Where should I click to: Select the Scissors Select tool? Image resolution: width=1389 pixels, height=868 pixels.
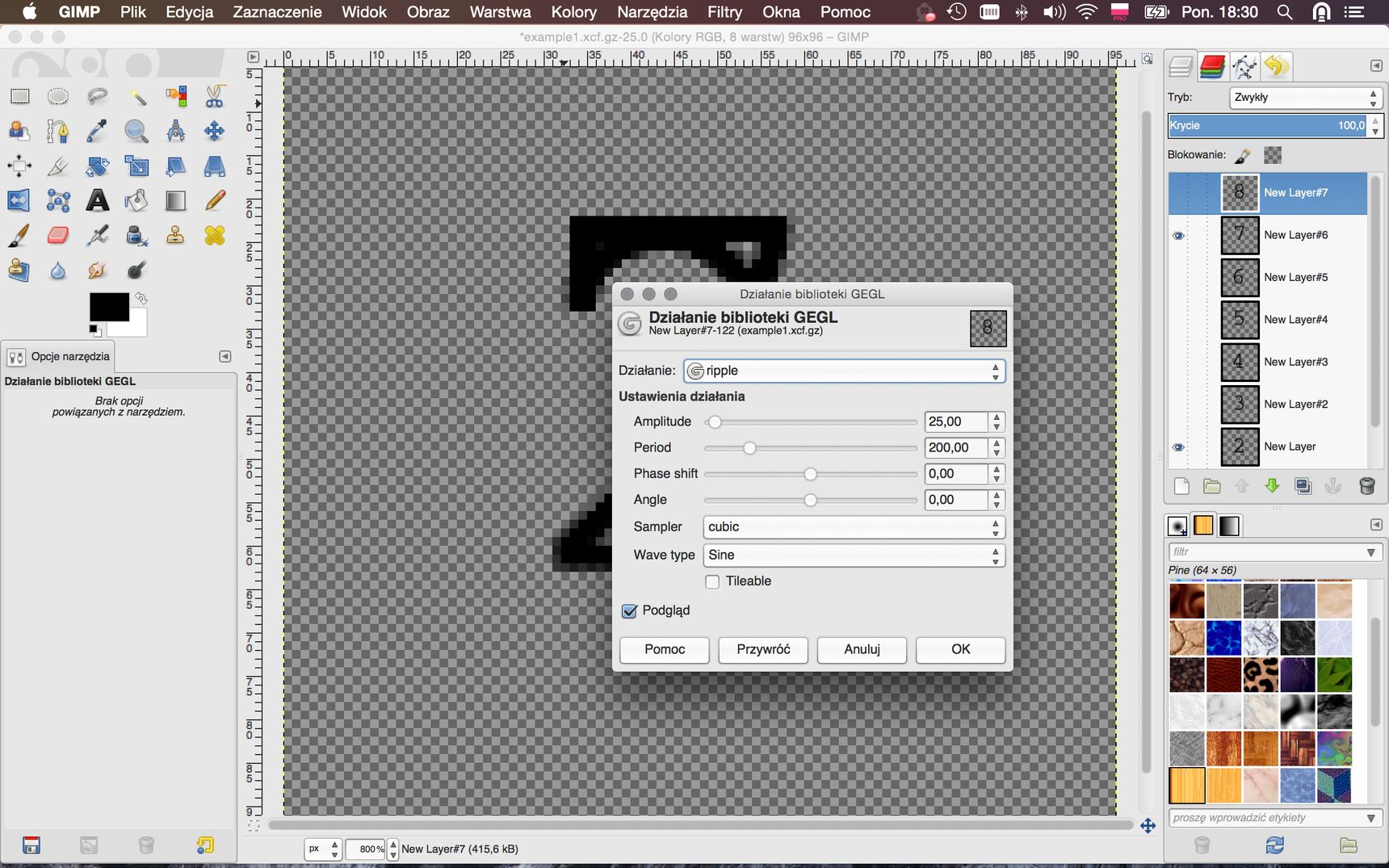point(214,97)
